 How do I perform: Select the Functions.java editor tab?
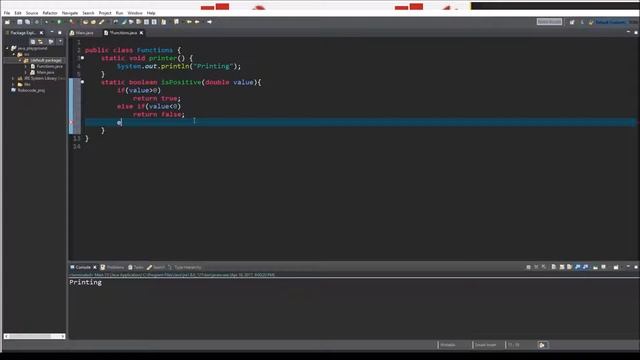coord(122,33)
